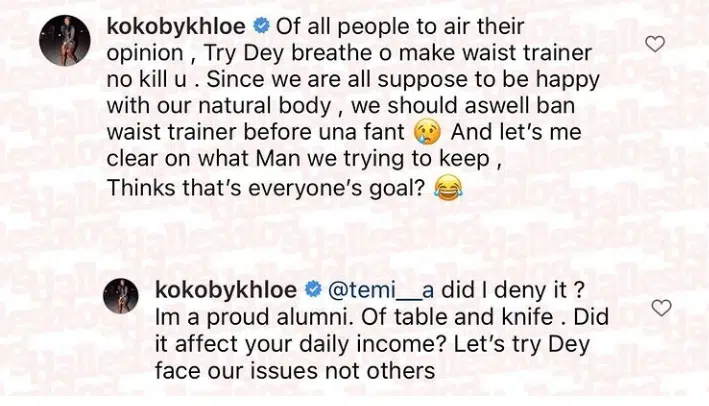Like the reply mentioning @temi__a with heart

click(661, 308)
